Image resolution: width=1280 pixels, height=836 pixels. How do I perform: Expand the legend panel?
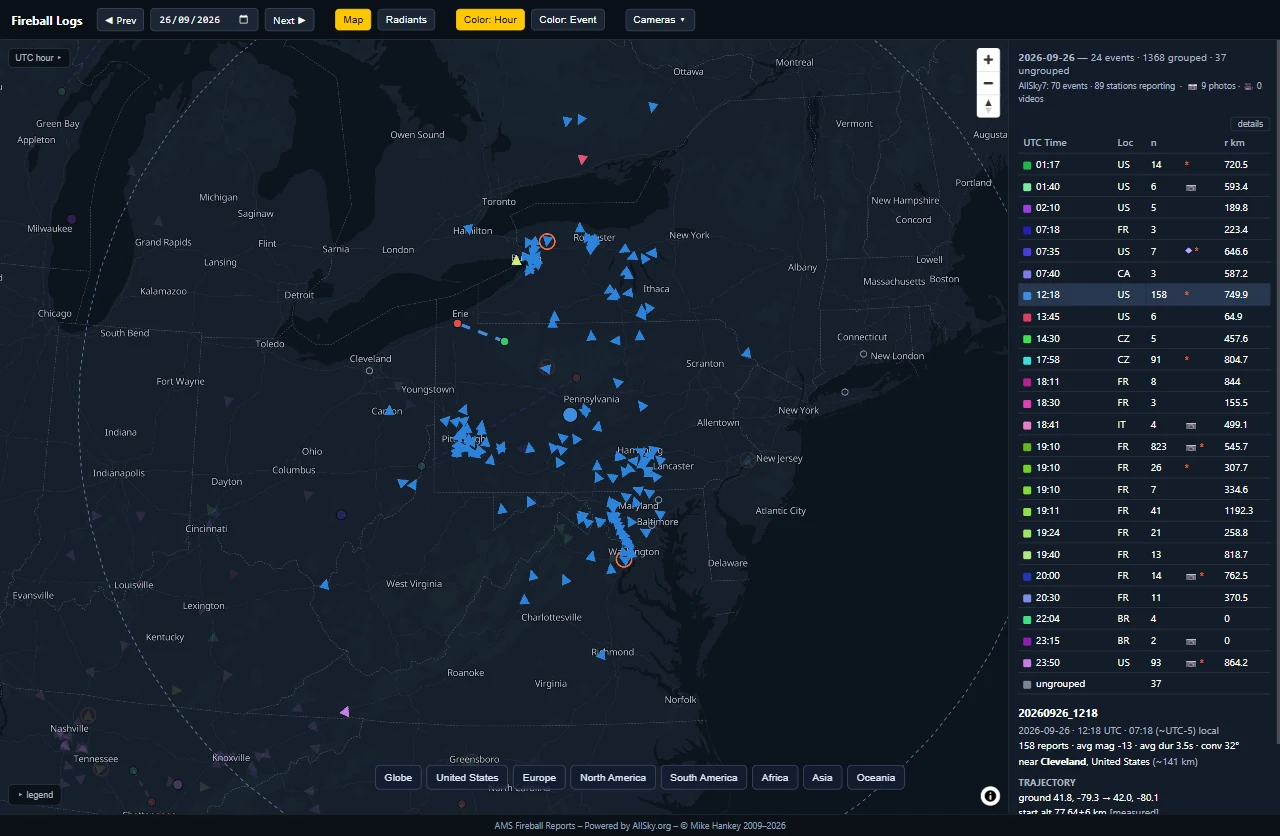[34, 795]
